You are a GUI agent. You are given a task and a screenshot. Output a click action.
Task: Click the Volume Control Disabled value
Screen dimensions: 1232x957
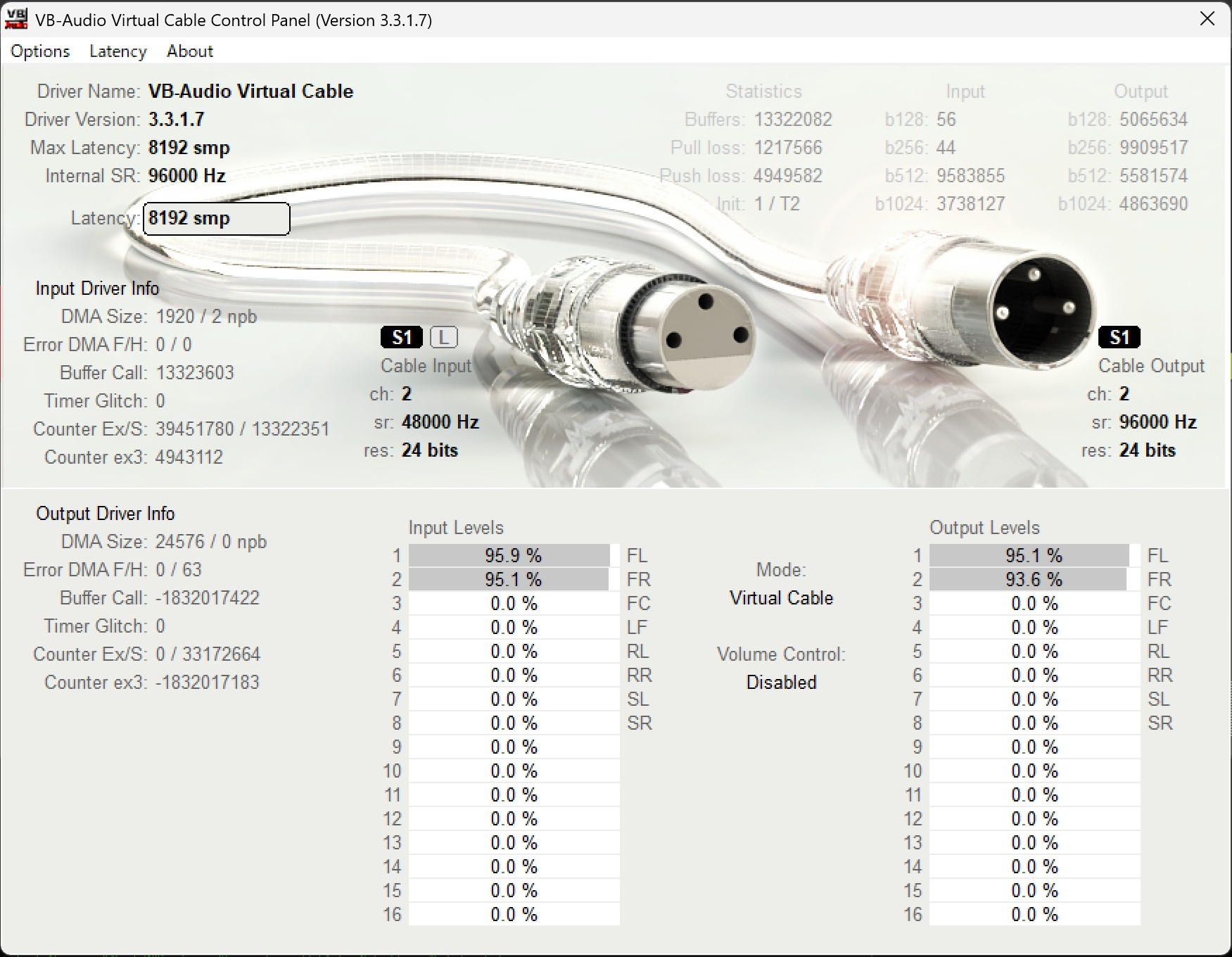(x=782, y=683)
